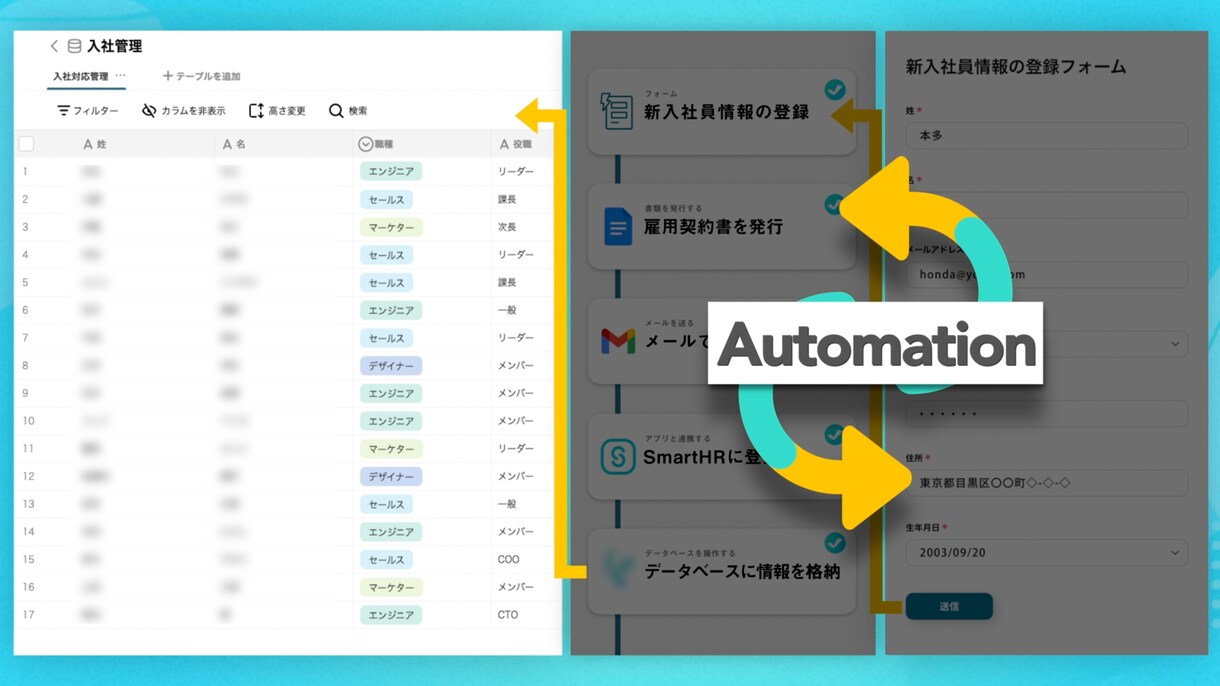
Task: Click the 住所 field with 東京都目黒区
Action: tap(1047, 483)
